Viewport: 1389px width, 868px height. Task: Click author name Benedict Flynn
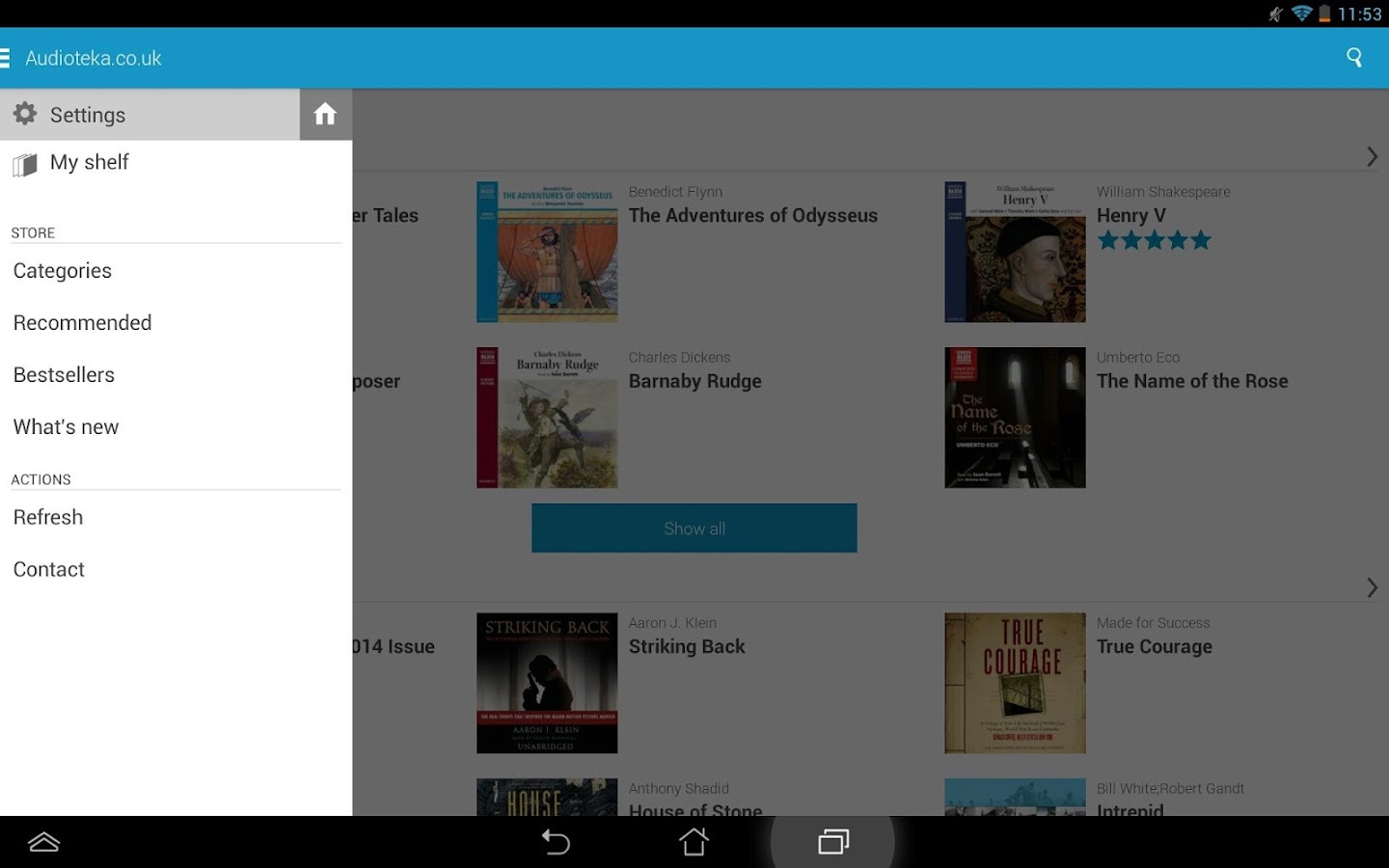pos(675,192)
